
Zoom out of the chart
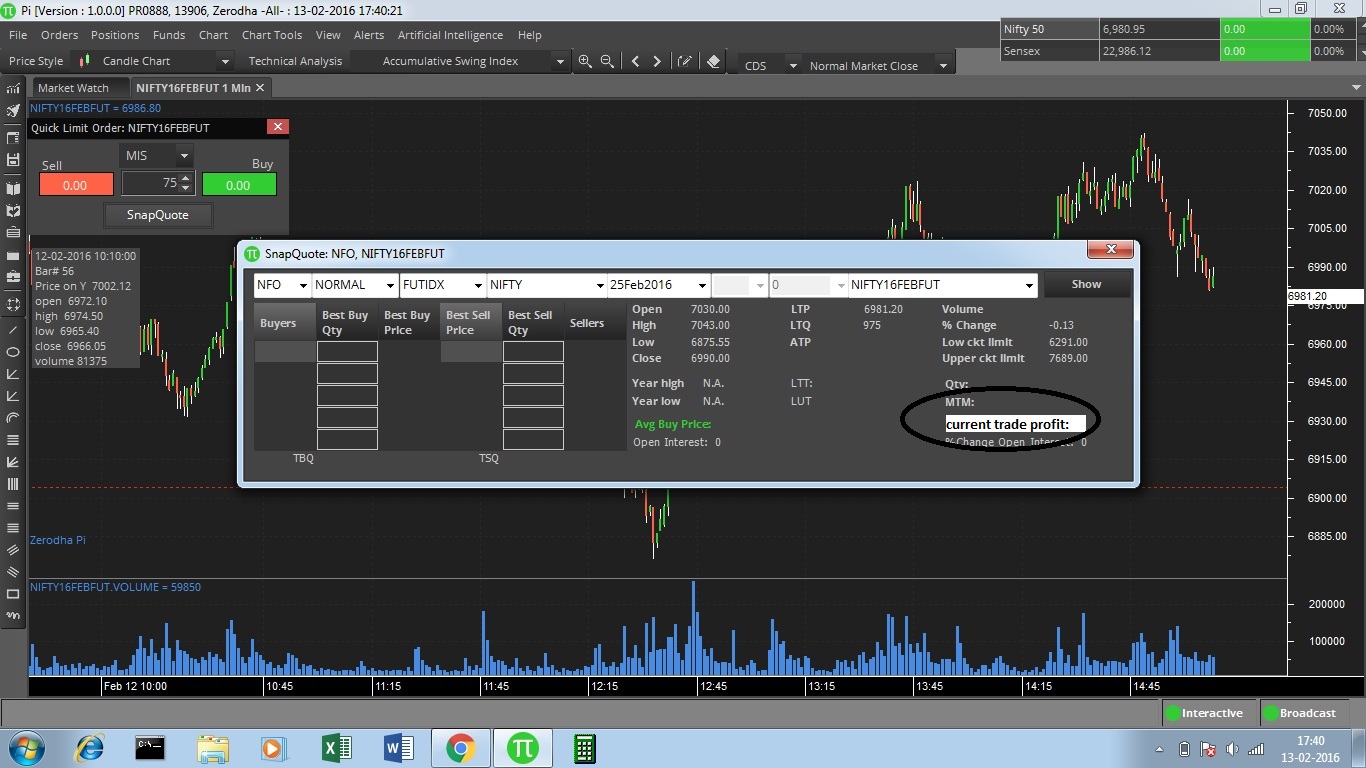[607, 61]
